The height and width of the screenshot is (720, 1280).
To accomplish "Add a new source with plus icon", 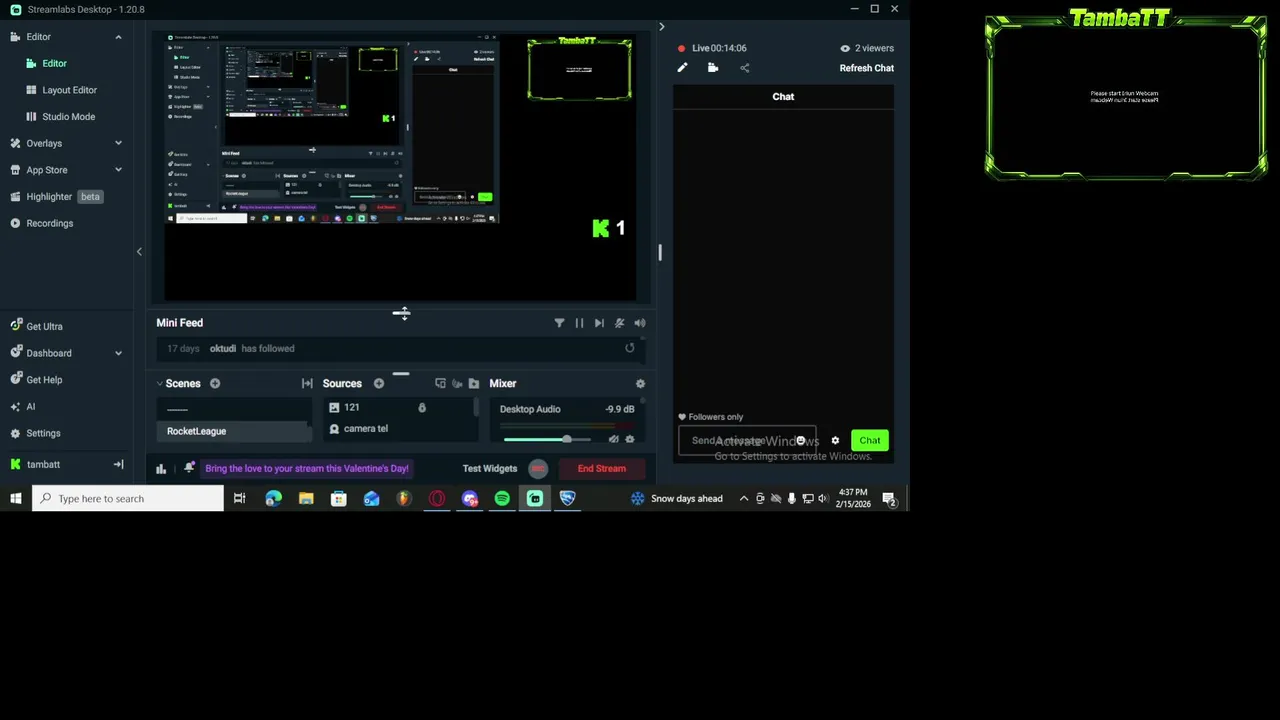I will [379, 384].
